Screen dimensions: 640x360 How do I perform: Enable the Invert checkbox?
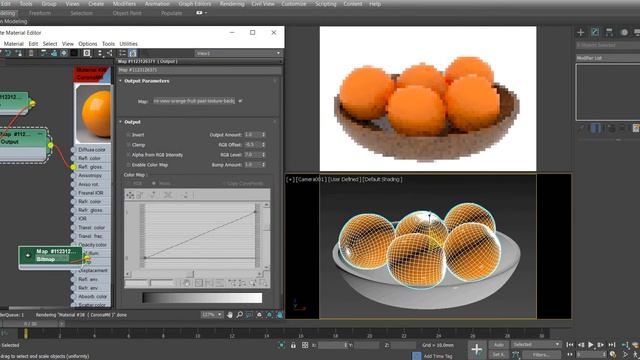click(x=129, y=135)
